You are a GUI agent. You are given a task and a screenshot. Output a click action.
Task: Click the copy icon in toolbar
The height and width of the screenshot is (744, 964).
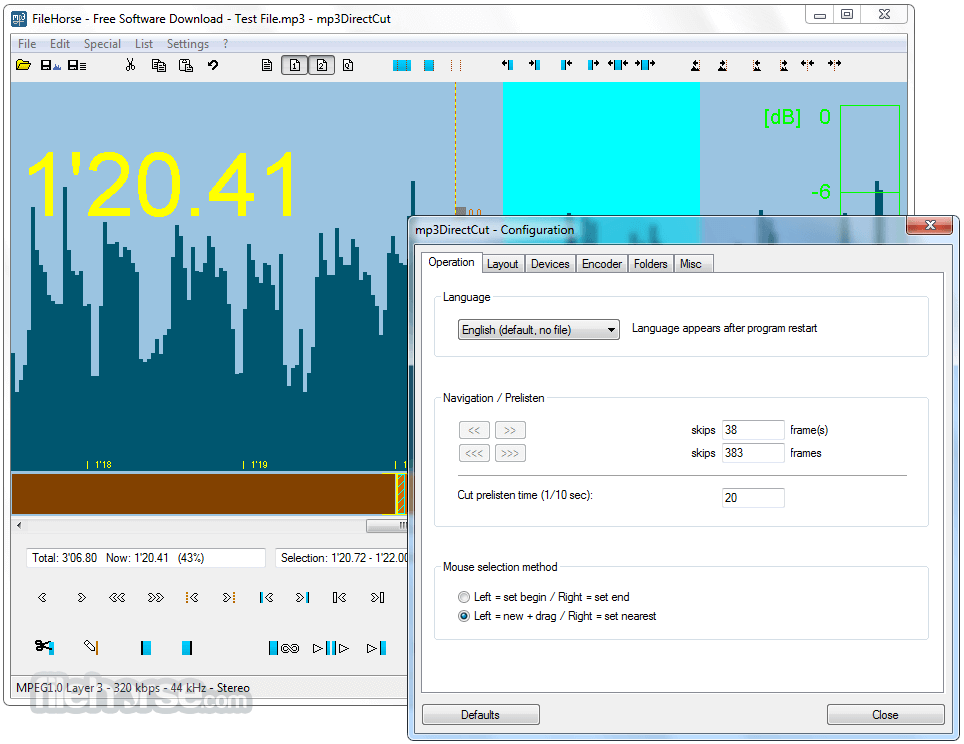pyautogui.click(x=159, y=65)
